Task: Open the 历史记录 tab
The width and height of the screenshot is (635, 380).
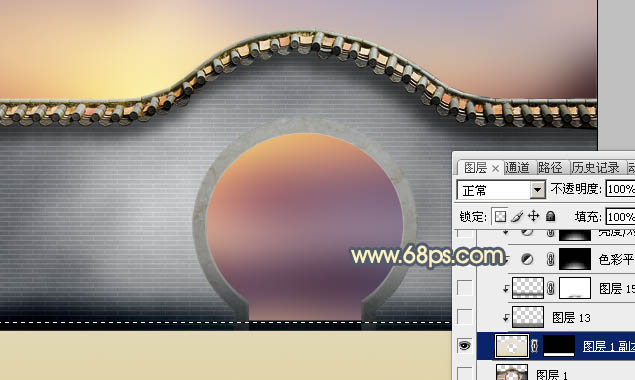Action: coord(595,168)
